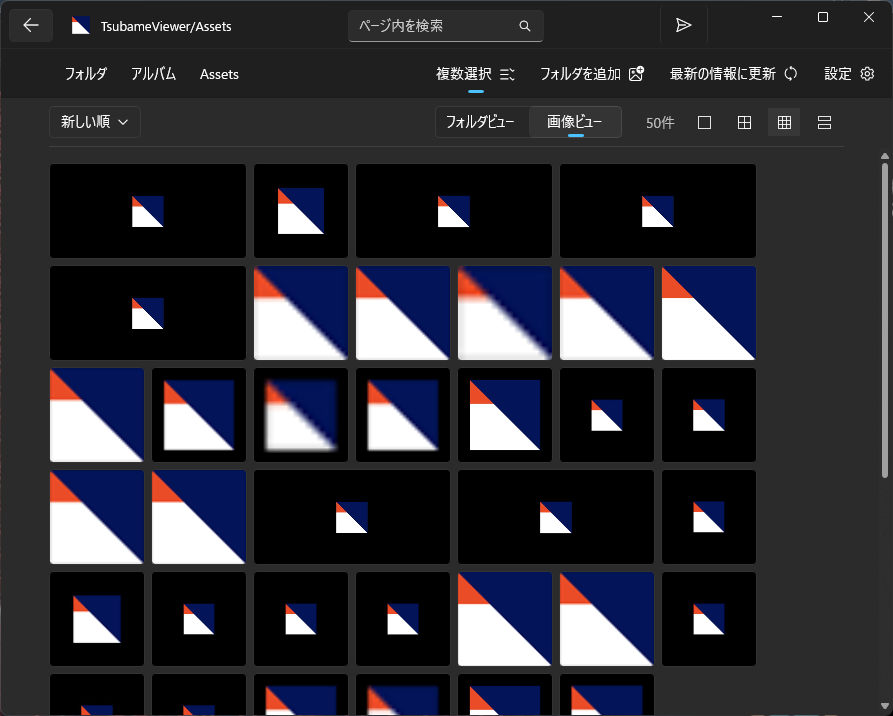
Task: Open the フォルダ breadcrumb item
Action: coord(85,74)
